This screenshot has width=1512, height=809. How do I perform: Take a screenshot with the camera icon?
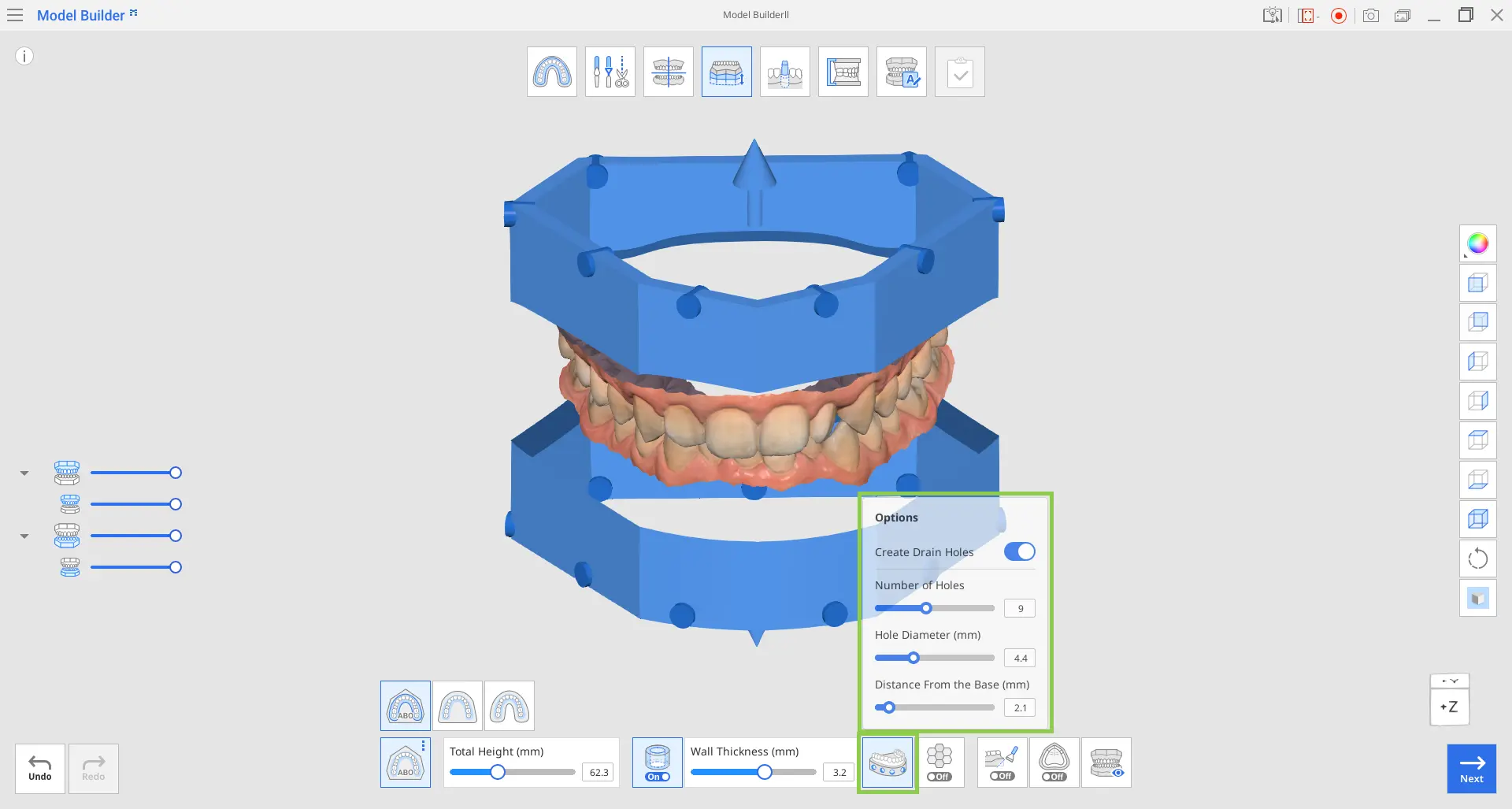coord(1371,15)
